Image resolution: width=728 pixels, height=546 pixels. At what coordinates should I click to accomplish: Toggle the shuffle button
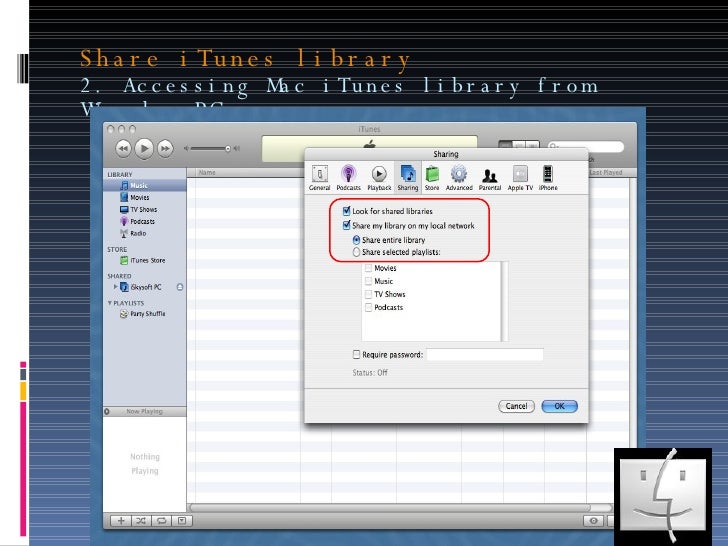(141, 521)
